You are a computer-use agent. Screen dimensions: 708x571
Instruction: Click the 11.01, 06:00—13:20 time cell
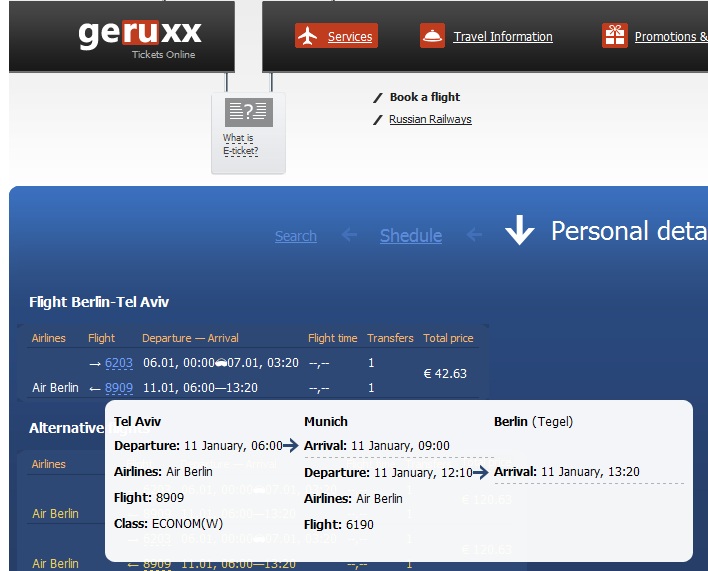coord(200,388)
